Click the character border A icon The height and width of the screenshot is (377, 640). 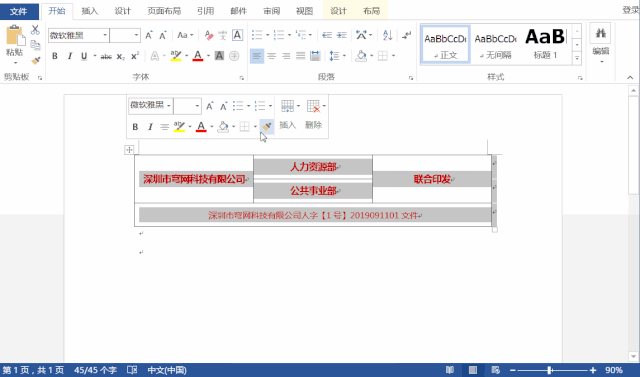click(237, 35)
